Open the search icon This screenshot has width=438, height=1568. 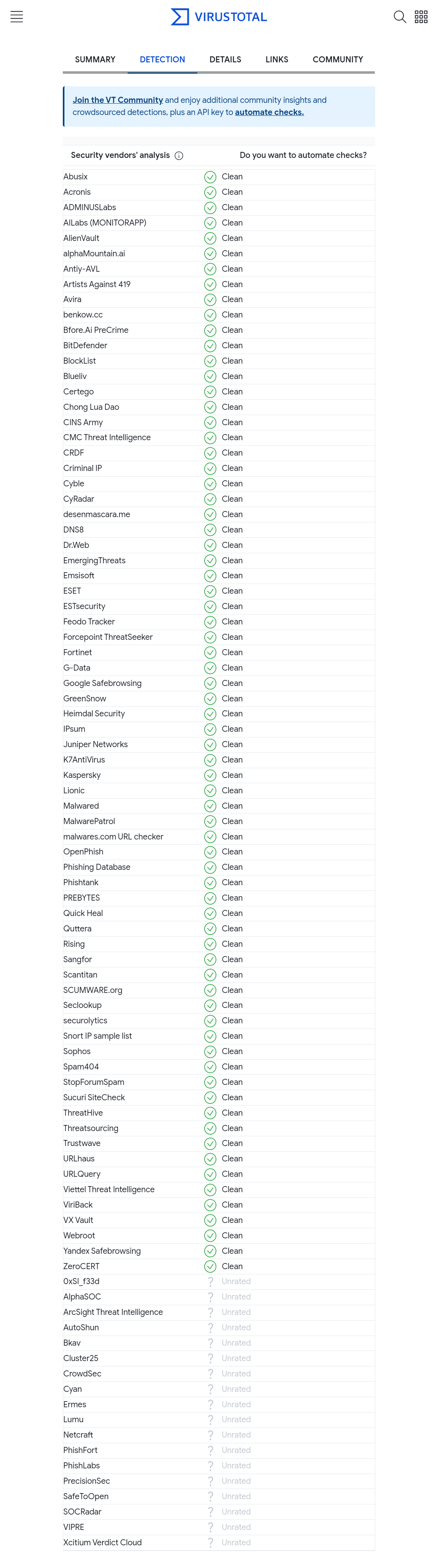pos(399,17)
